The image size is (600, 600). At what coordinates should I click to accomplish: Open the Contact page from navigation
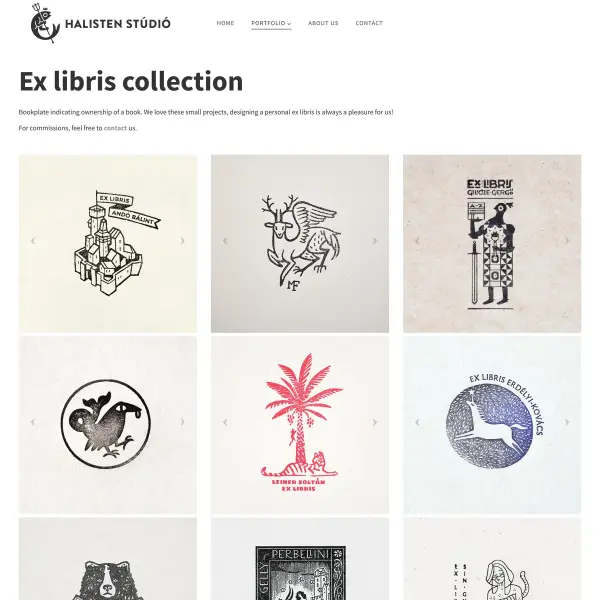coord(369,23)
